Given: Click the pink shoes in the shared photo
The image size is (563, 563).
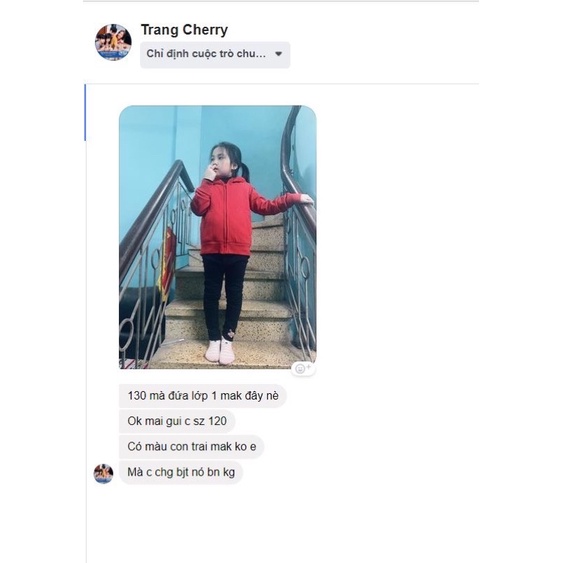Looking at the screenshot, I should tap(220, 352).
